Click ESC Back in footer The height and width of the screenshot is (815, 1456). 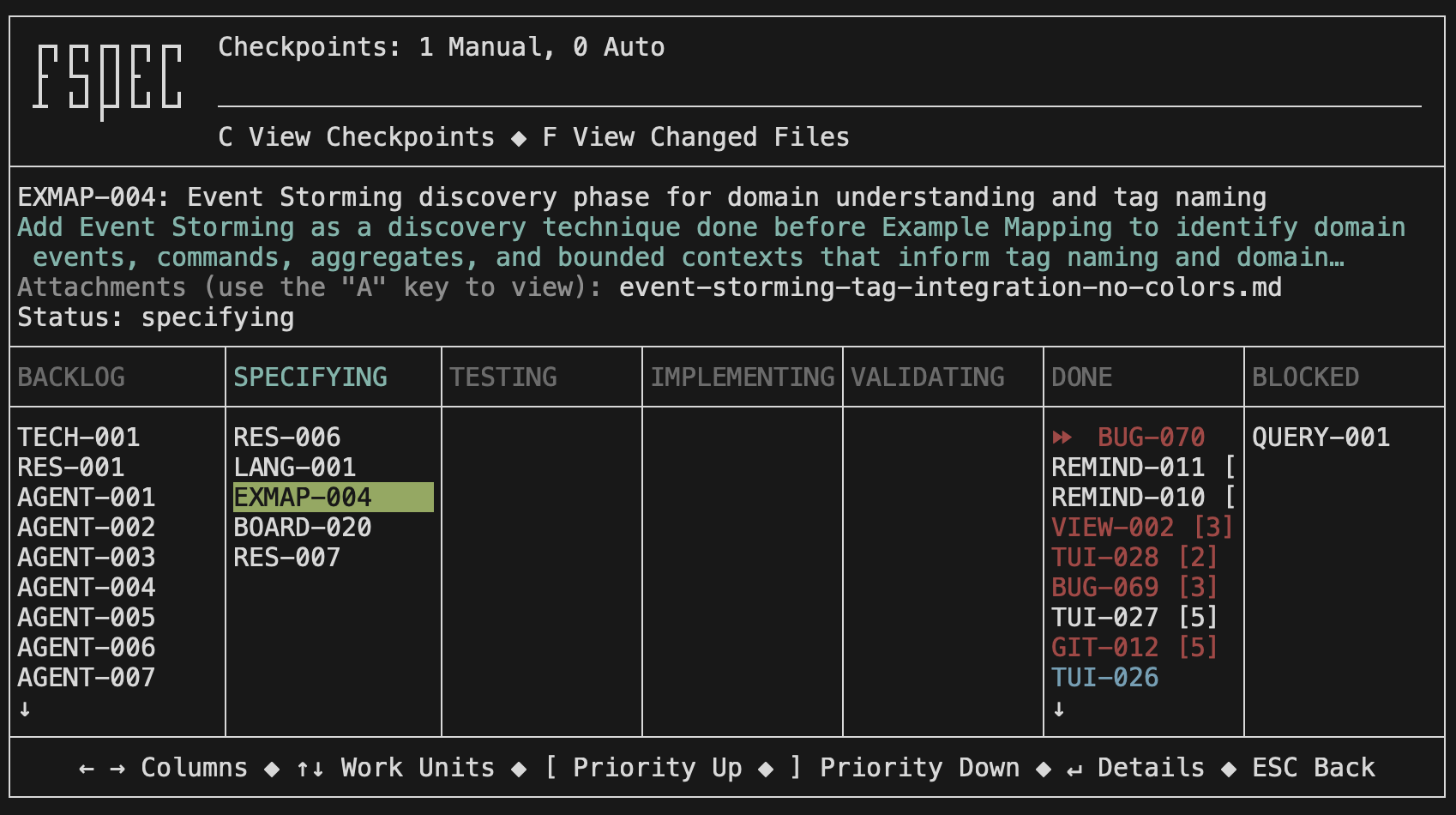[x=1313, y=768]
